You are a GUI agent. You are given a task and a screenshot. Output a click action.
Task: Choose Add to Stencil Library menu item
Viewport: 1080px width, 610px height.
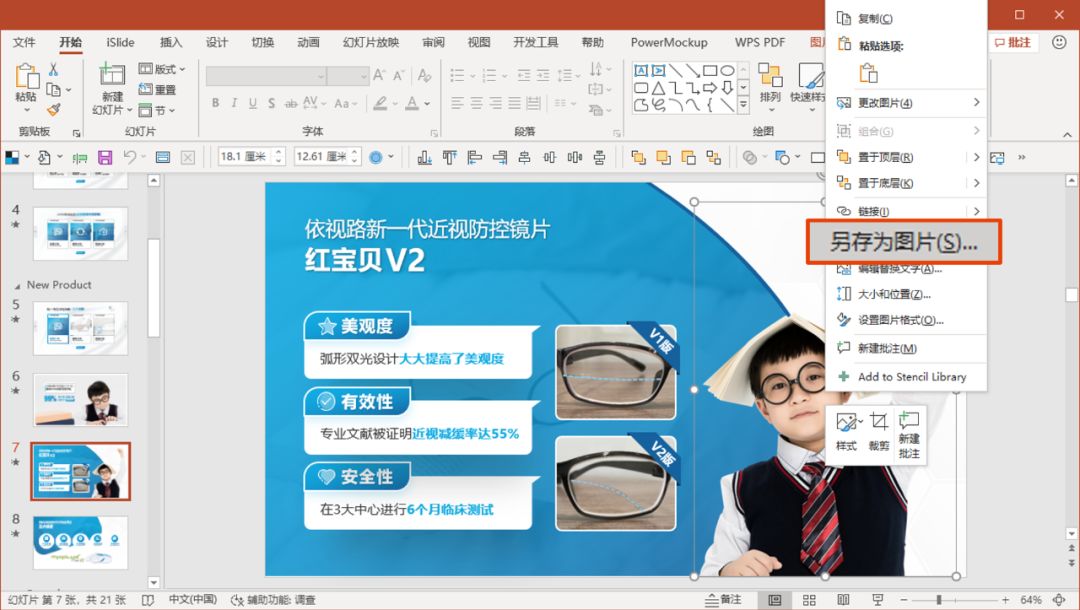[x=906, y=377]
